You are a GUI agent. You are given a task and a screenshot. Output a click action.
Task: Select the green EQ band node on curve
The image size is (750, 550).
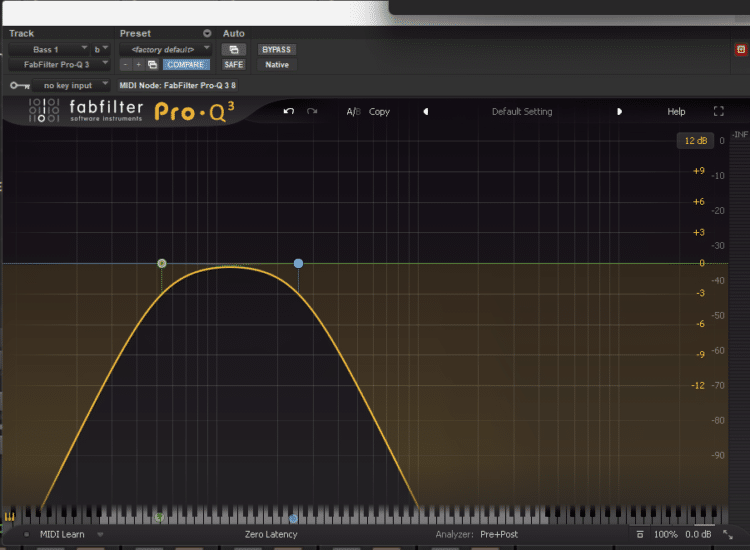162,263
